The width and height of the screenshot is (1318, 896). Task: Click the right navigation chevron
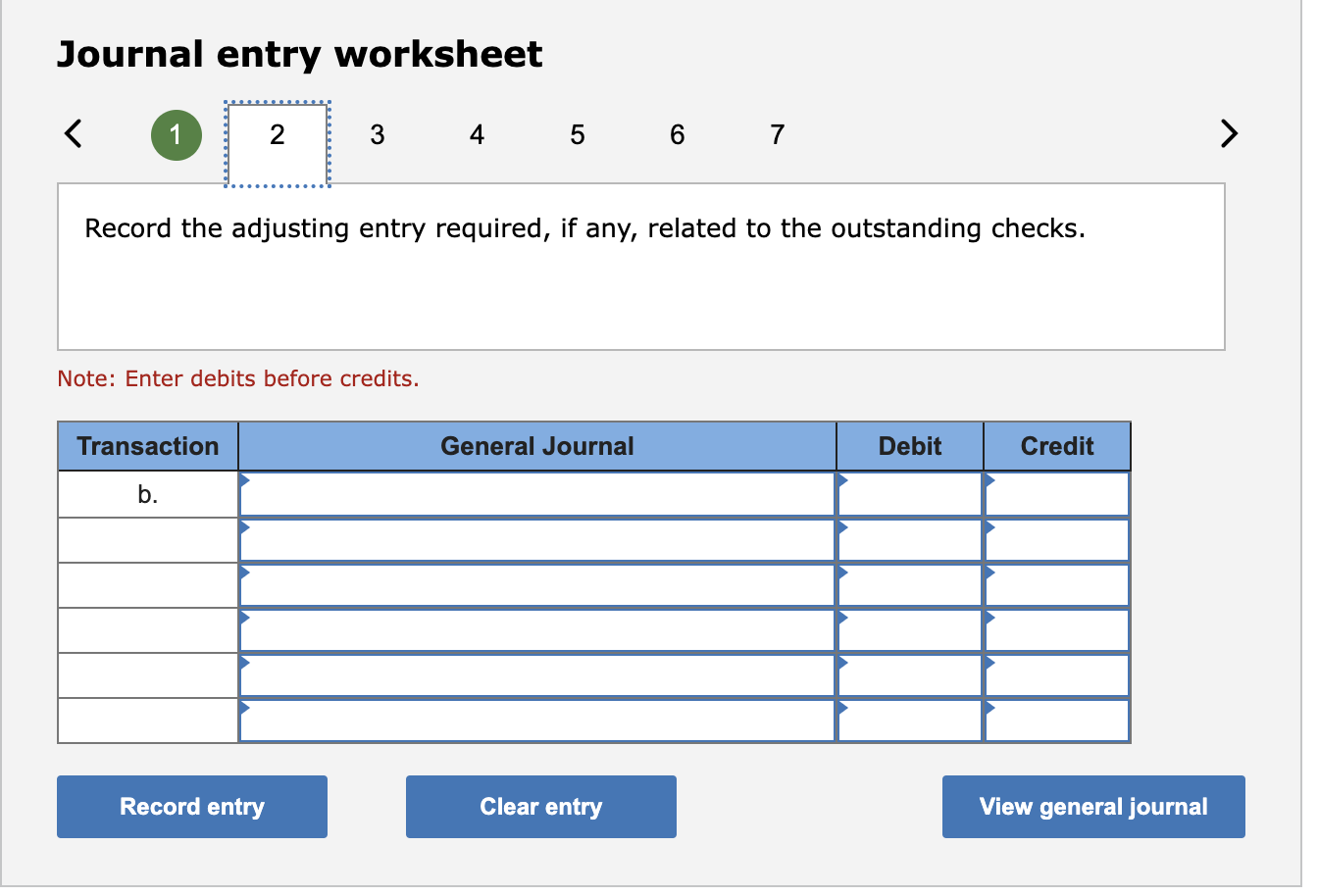(1229, 134)
